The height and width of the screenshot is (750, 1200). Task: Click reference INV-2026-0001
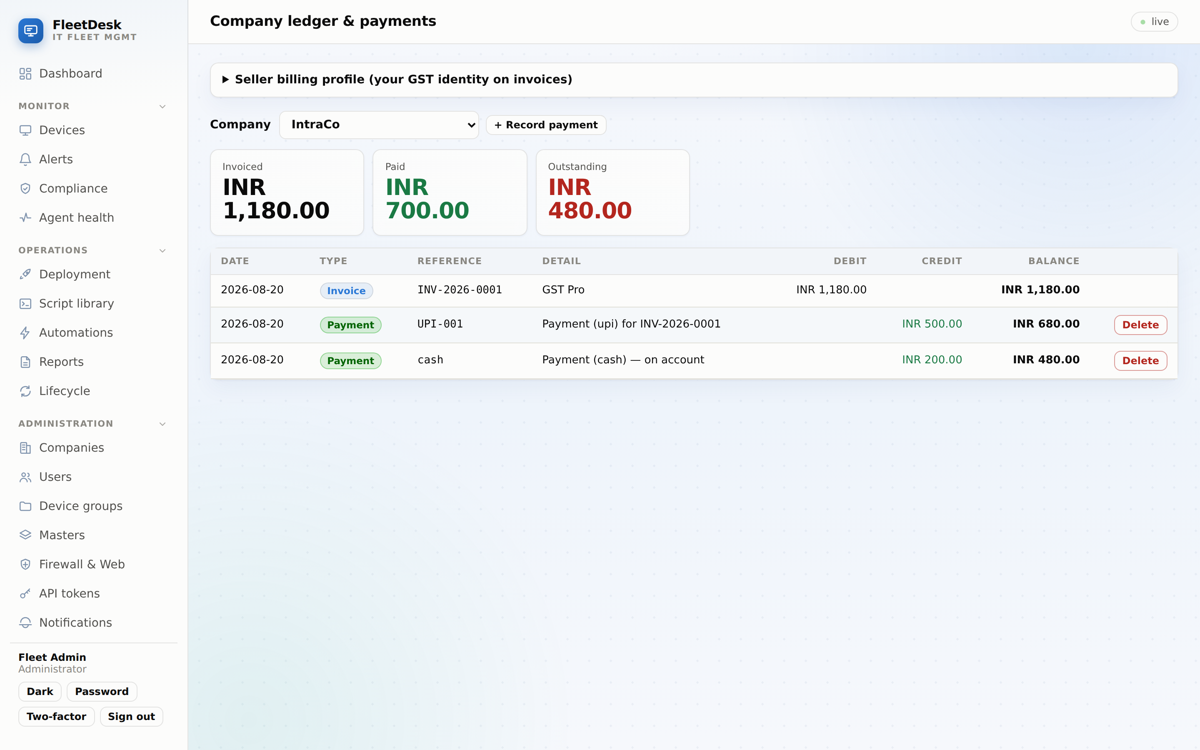pyautogui.click(x=460, y=290)
